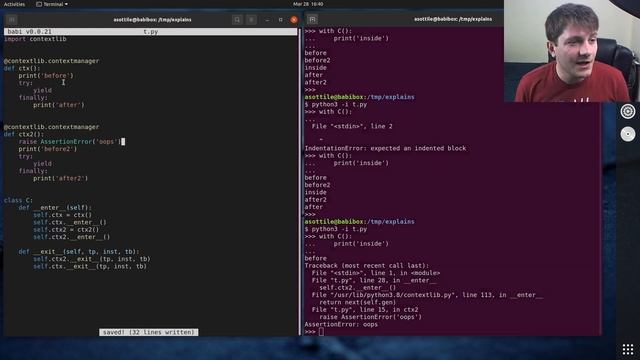Screen dimensions: 640x360
Task: Maximize the left terminal window
Action: (280, 20)
